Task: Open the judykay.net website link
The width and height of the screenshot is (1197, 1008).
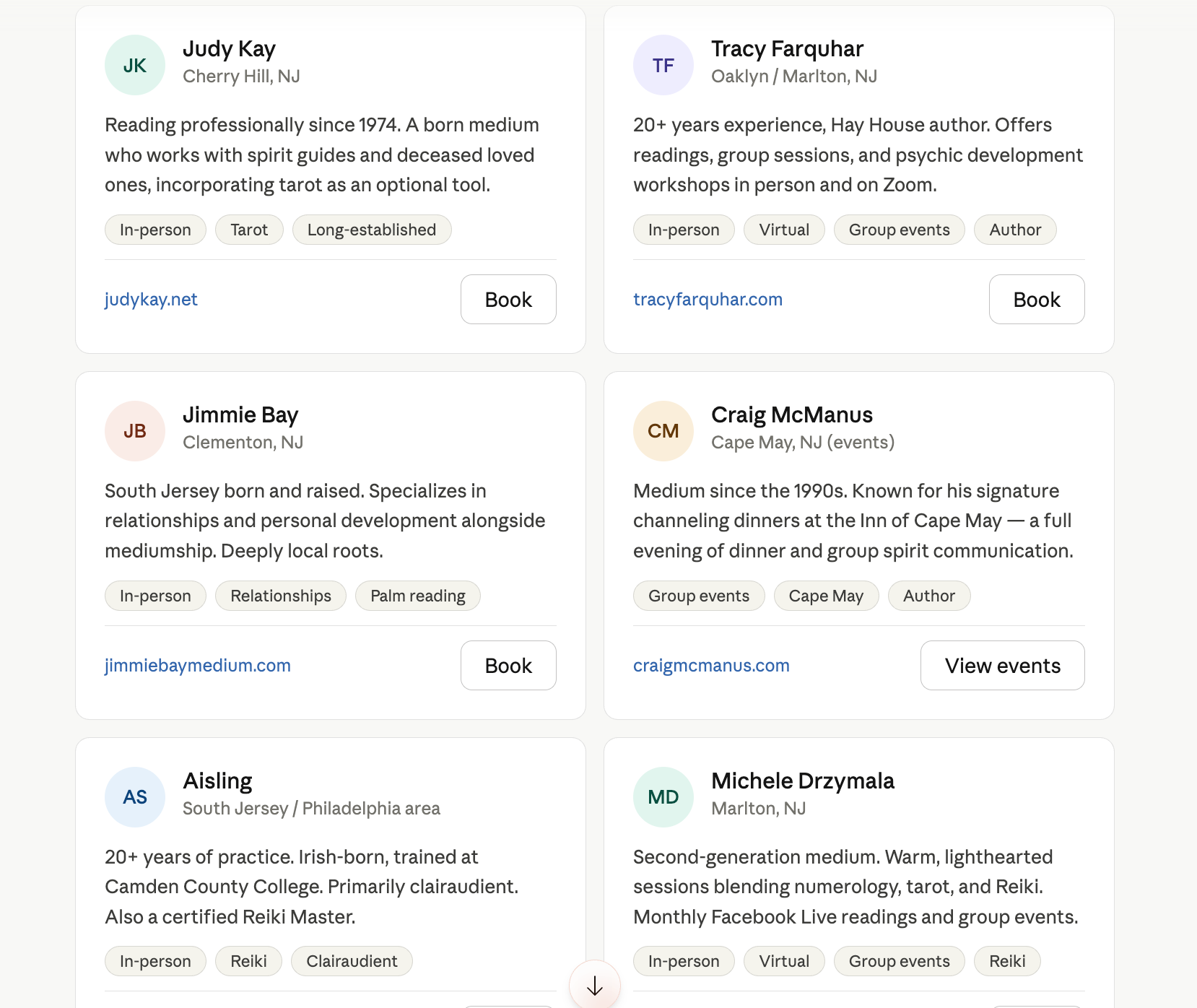Action: [x=151, y=300]
